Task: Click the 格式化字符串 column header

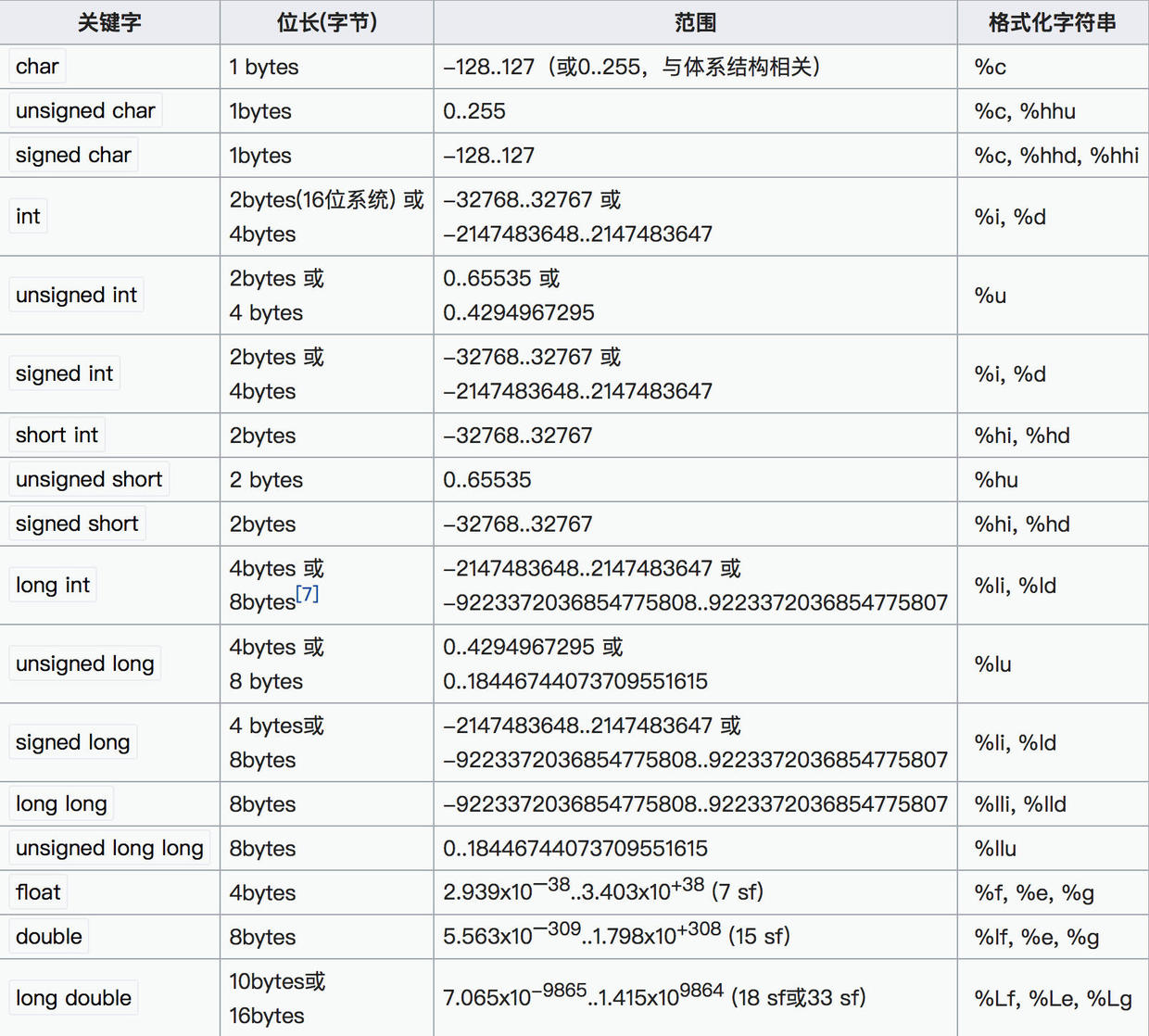Action: pos(1052,22)
